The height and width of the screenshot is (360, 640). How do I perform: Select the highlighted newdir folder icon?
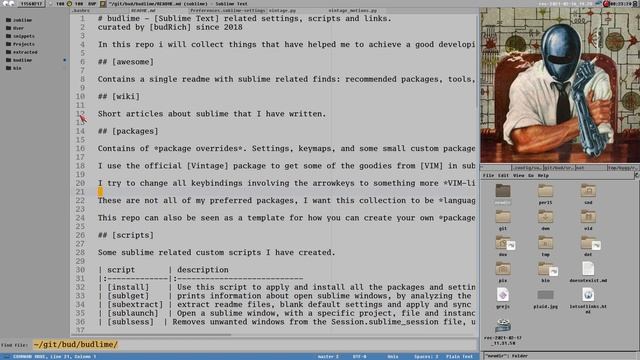503,191
